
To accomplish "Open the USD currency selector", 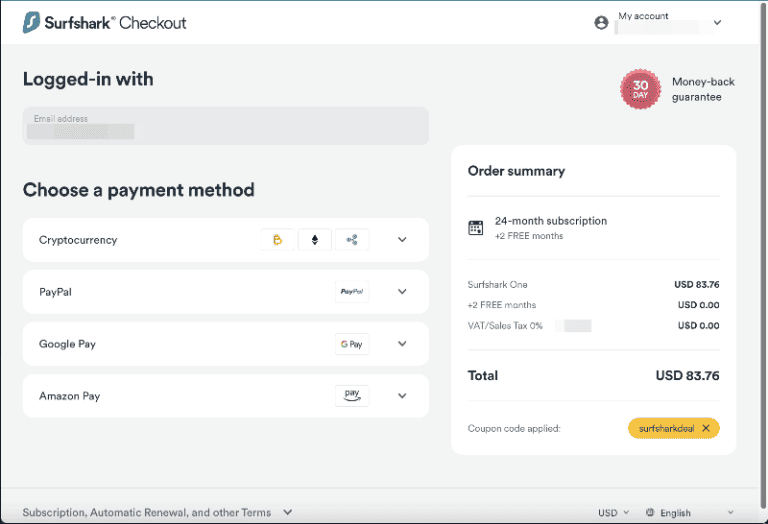I will pyautogui.click(x=613, y=513).
